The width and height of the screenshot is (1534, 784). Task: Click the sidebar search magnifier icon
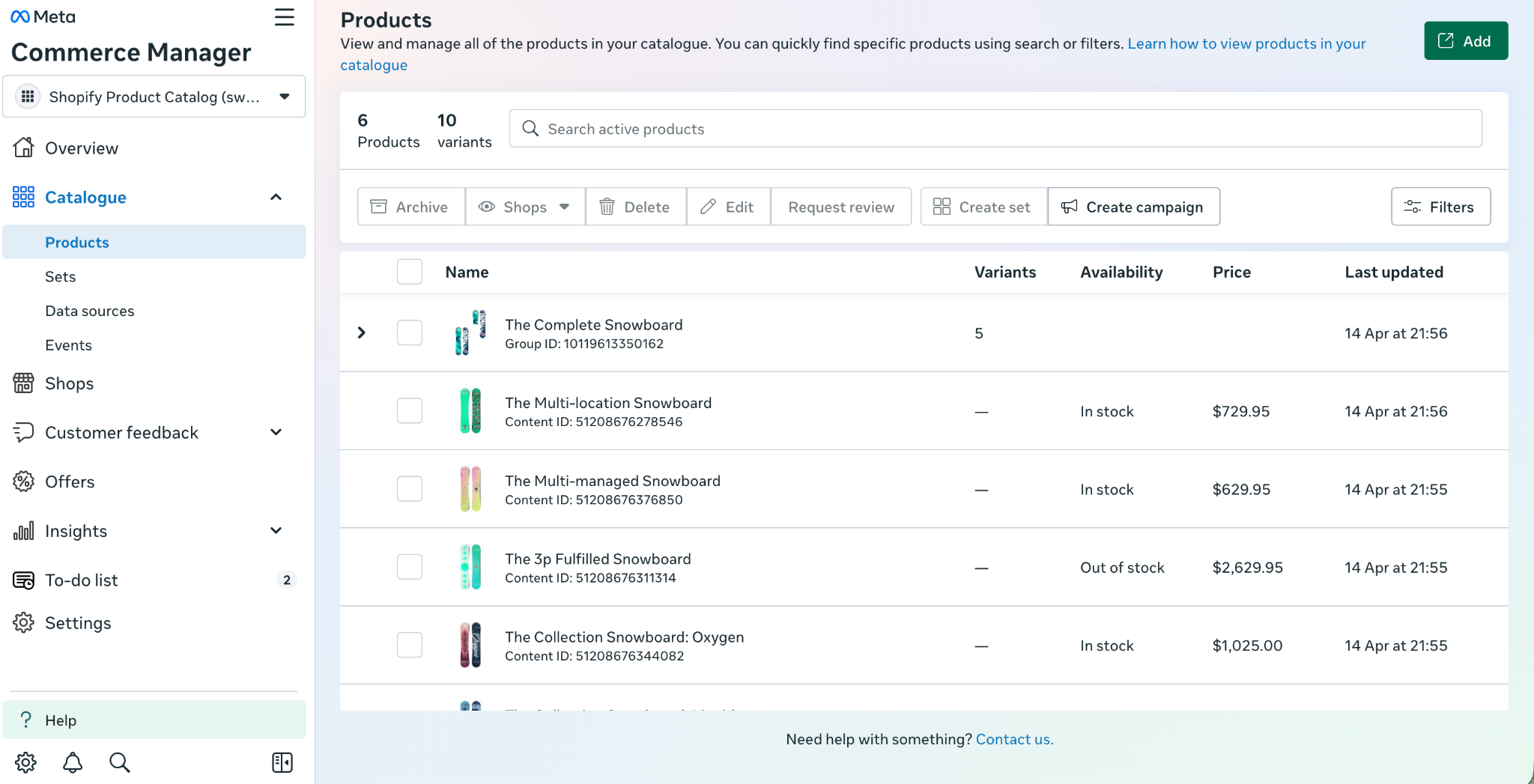pyautogui.click(x=119, y=762)
